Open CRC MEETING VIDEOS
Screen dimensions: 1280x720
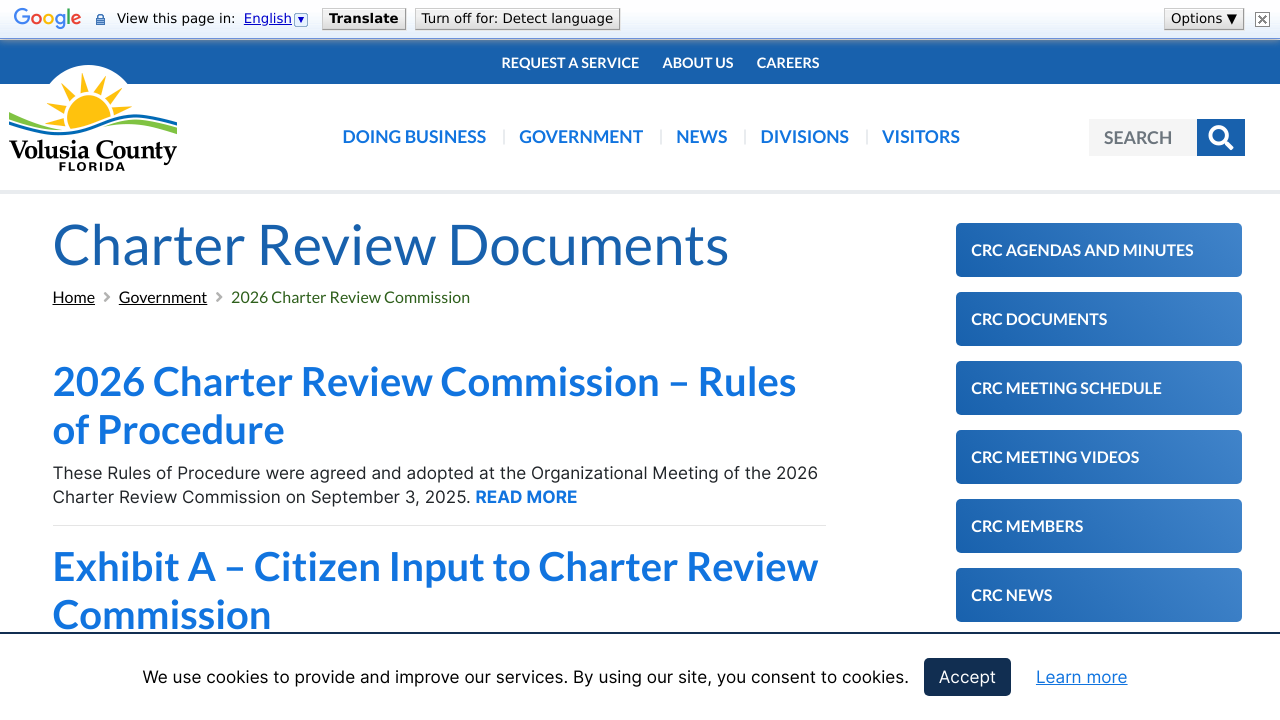pyautogui.click(x=1098, y=456)
